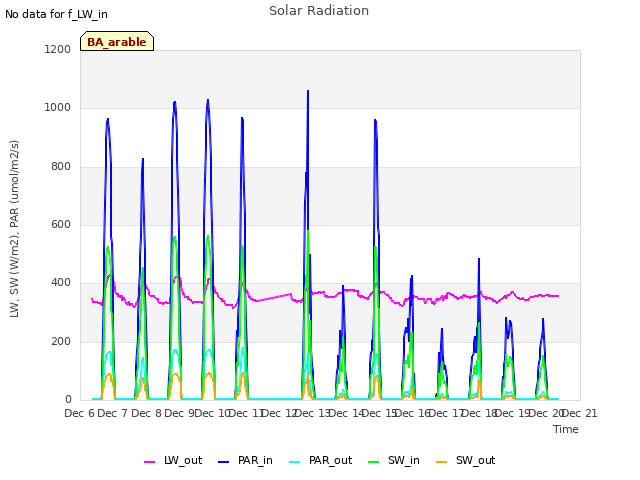Click the Dec 7 x-axis label
Screen dimensions: 640x480
(x=112, y=413)
